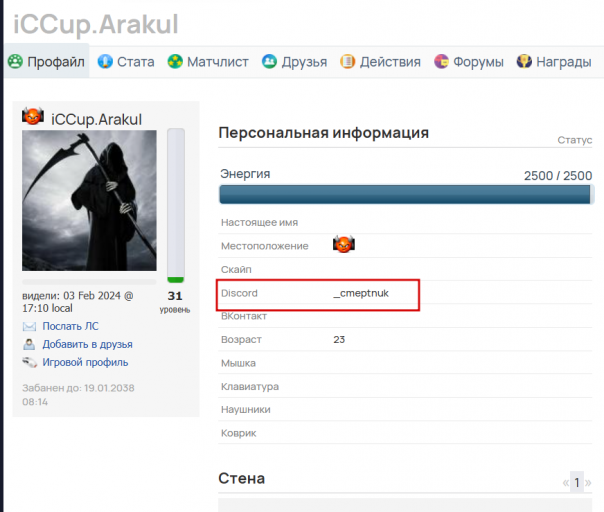Click the devil icon in Местоположение row

(344, 244)
